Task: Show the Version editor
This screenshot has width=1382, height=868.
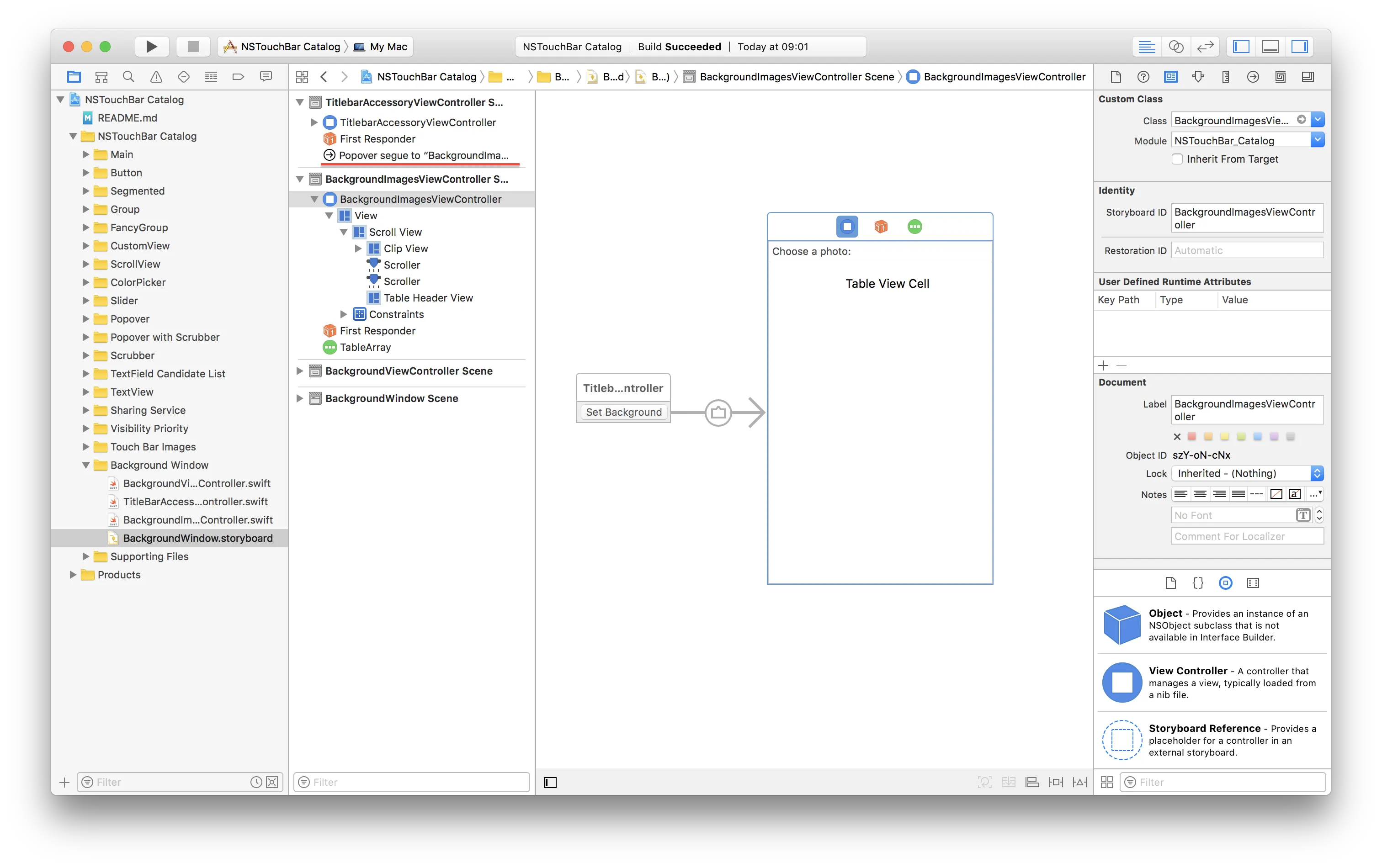Action: point(1205,47)
